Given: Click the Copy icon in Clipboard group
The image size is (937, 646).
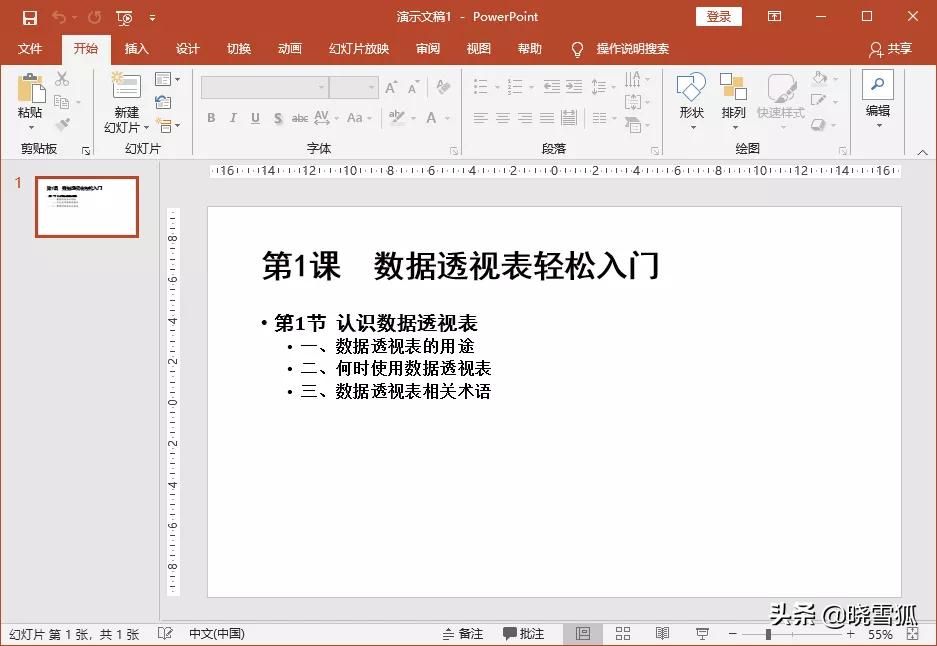Looking at the screenshot, I should click(x=61, y=101).
